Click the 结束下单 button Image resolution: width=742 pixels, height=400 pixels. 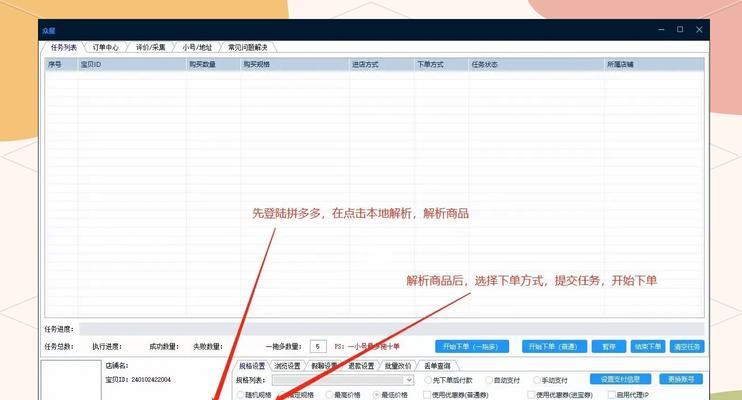pos(648,347)
